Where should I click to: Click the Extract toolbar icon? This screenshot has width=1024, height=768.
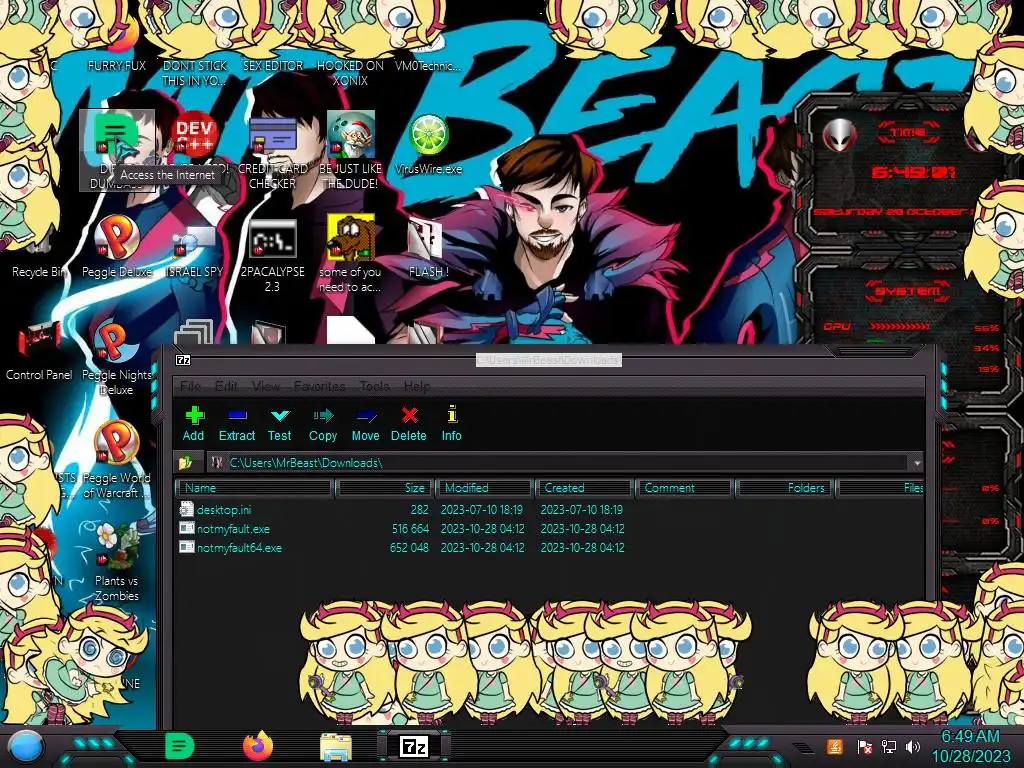coord(236,423)
